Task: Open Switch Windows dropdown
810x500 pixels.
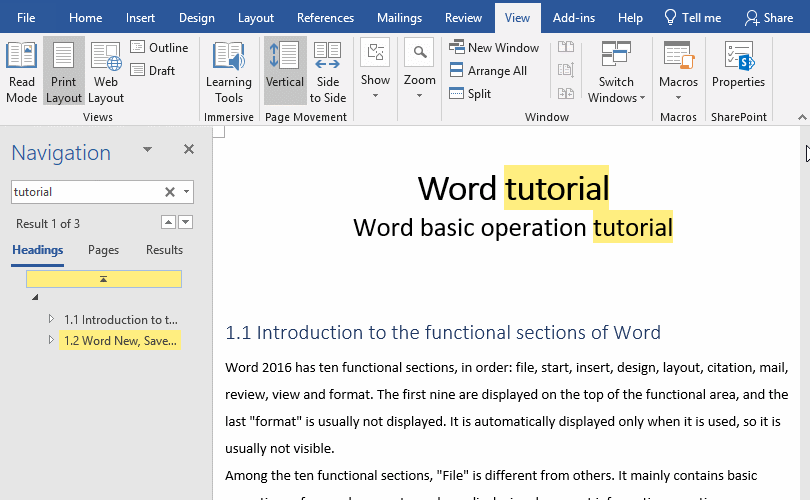Action: pos(616,72)
